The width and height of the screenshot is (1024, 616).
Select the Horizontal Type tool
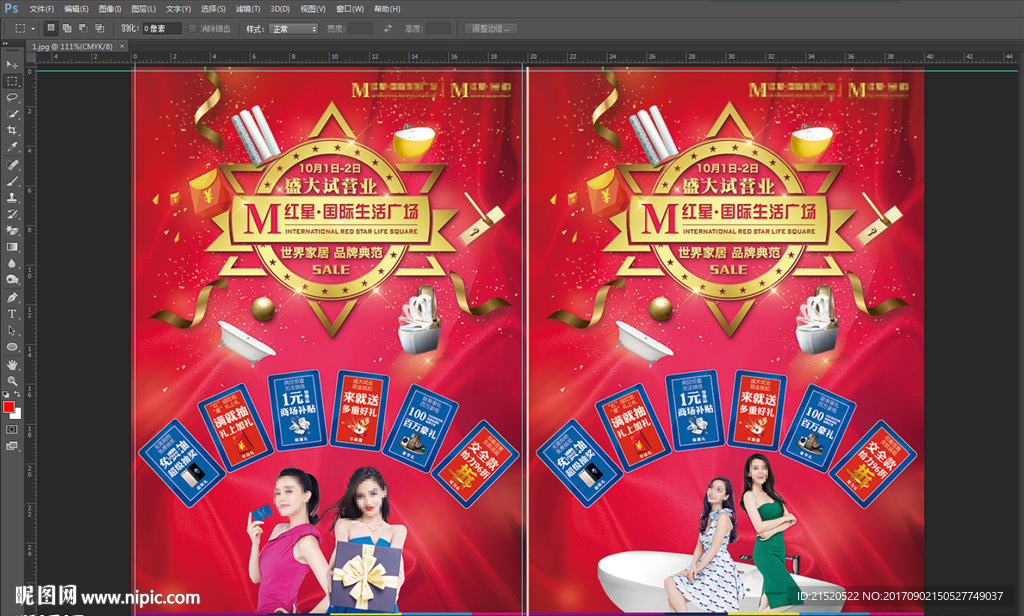[x=12, y=314]
